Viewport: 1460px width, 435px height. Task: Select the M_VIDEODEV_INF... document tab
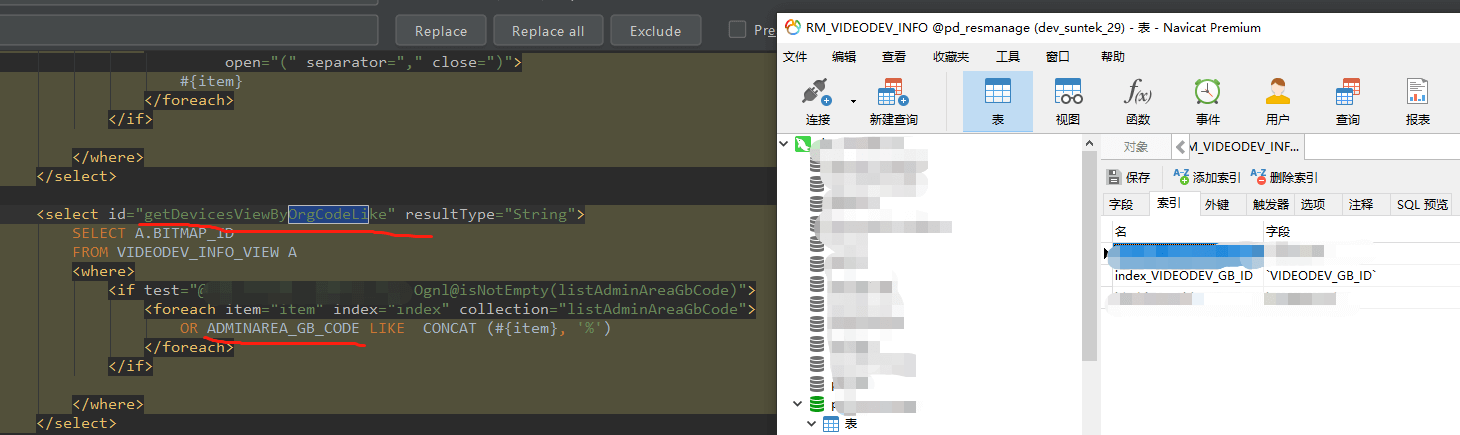(x=1245, y=147)
